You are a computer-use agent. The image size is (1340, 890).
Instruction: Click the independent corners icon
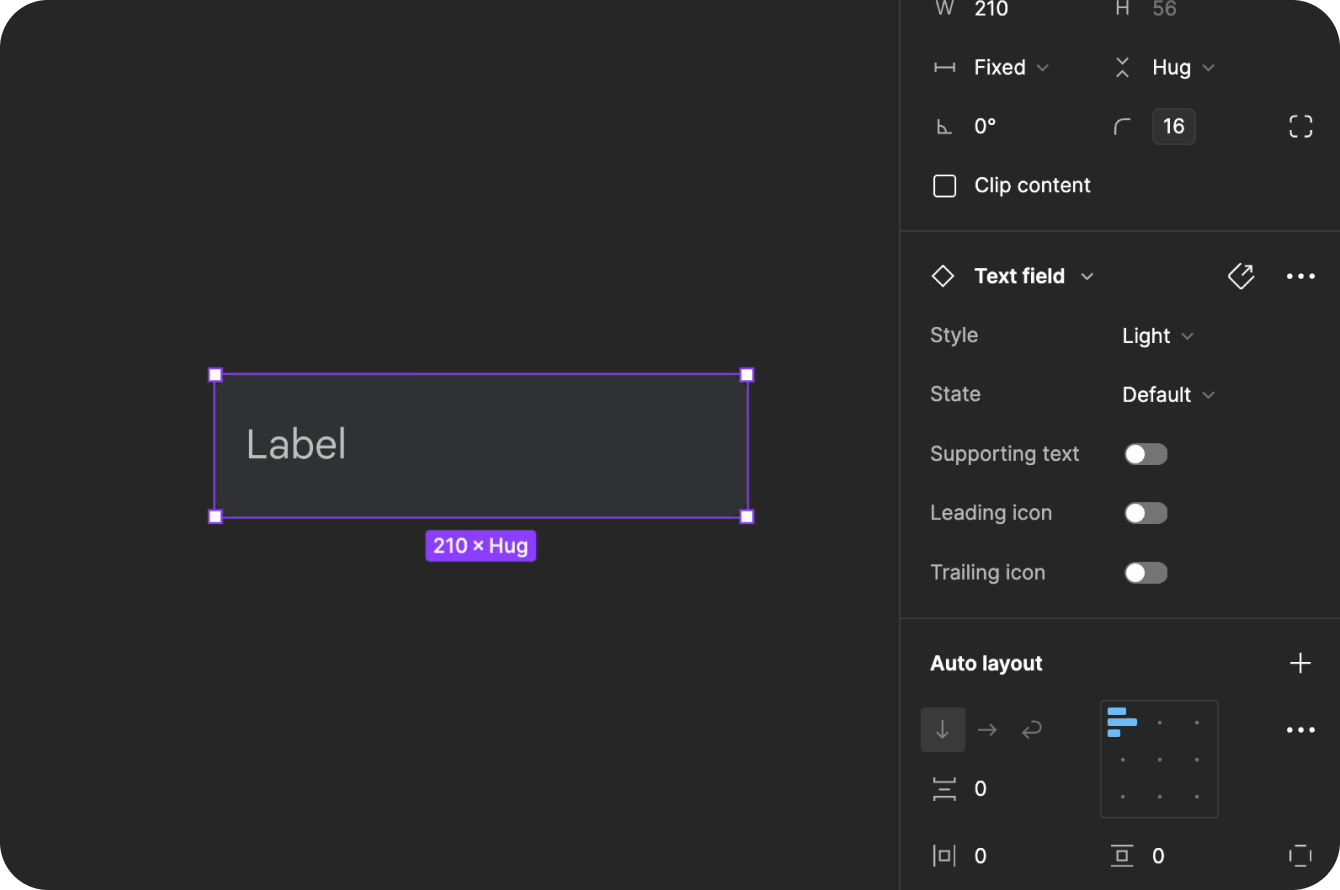pos(1300,126)
